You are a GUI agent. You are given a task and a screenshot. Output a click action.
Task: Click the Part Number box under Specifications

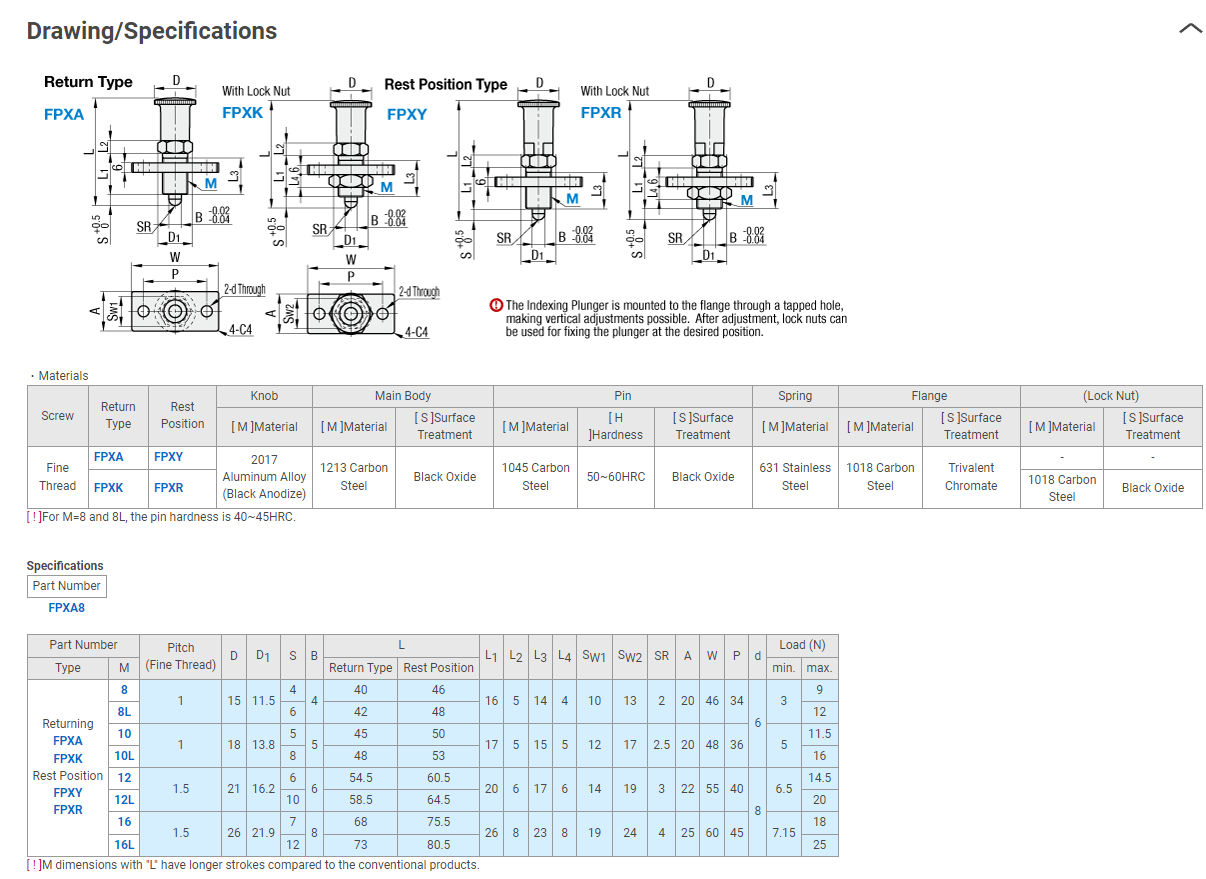tap(66, 586)
